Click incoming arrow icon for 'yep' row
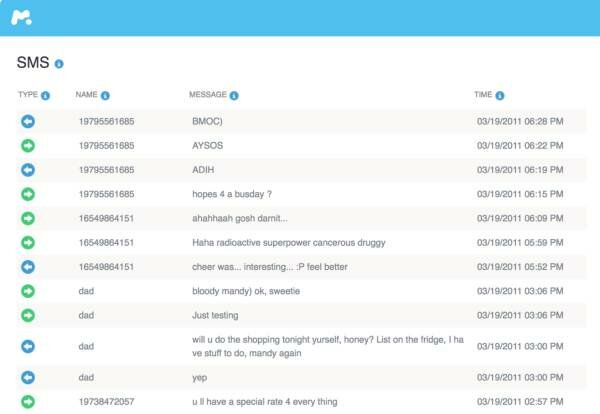Viewport: 600px width, 414px height. coord(28,378)
